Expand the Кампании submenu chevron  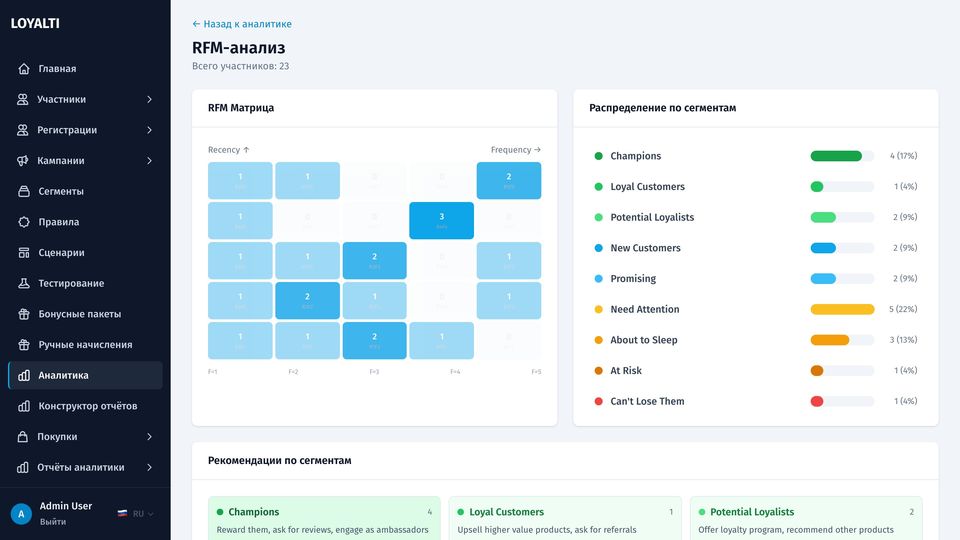[x=149, y=160]
